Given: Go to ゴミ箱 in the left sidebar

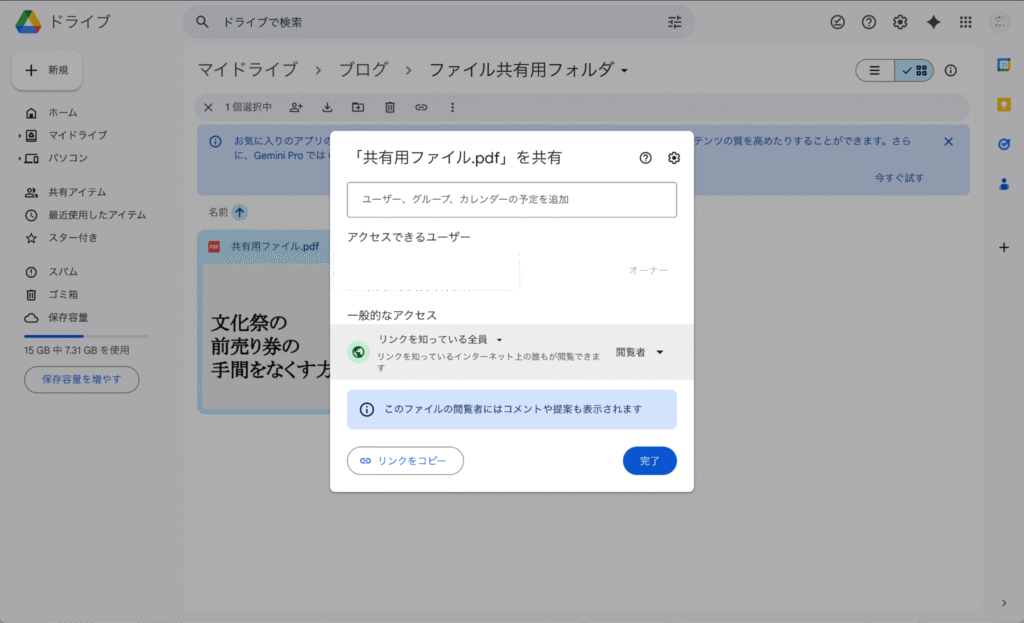Looking at the screenshot, I should [x=63, y=294].
